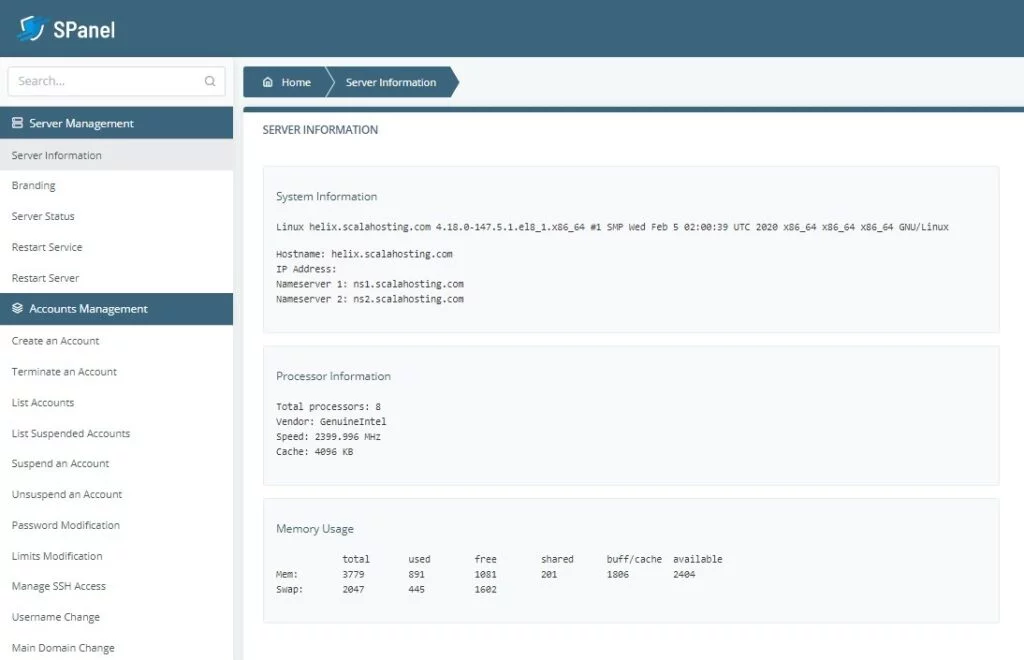The width and height of the screenshot is (1024, 660).
Task: Open Restart Server
Action: (42, 277)
